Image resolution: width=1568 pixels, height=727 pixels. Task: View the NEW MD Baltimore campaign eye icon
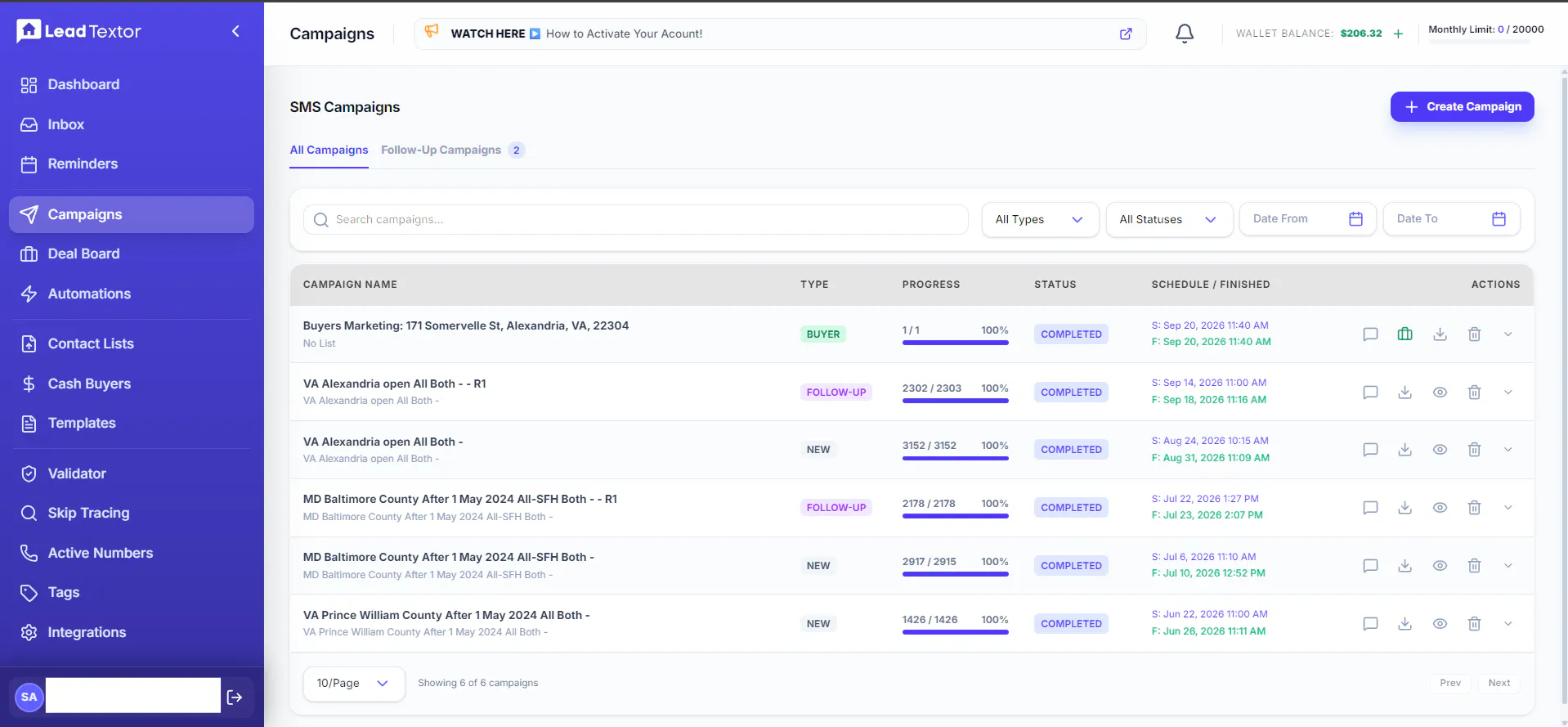(1440, 566)
